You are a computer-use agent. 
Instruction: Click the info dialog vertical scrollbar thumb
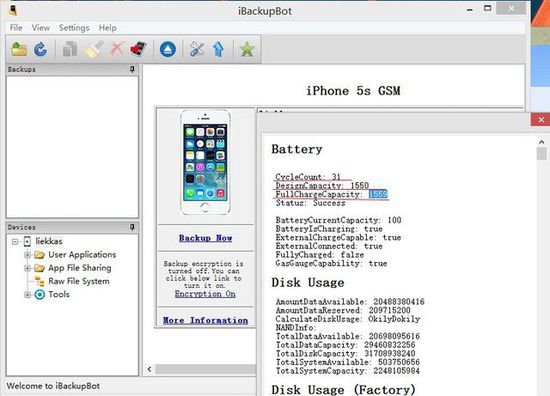point(542,154)
